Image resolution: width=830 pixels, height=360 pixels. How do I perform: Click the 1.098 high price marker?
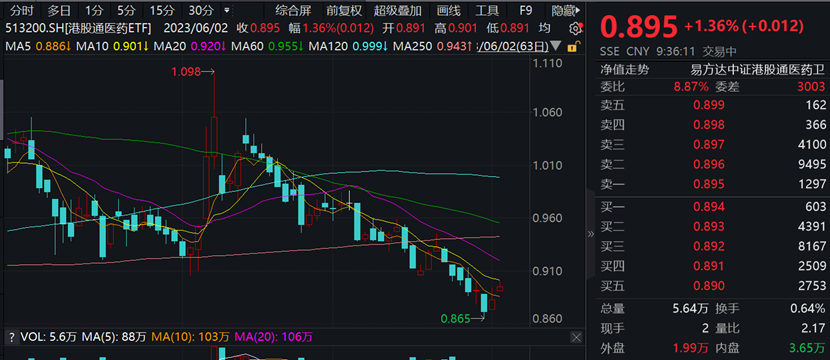pos(186,72)
